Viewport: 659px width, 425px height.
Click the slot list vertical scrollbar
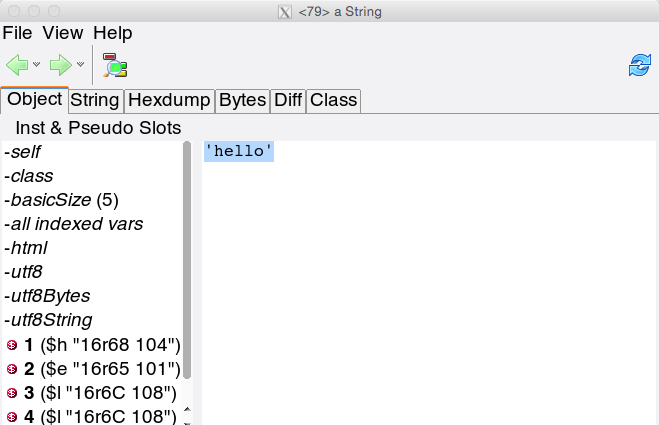[x=187, y=260]
